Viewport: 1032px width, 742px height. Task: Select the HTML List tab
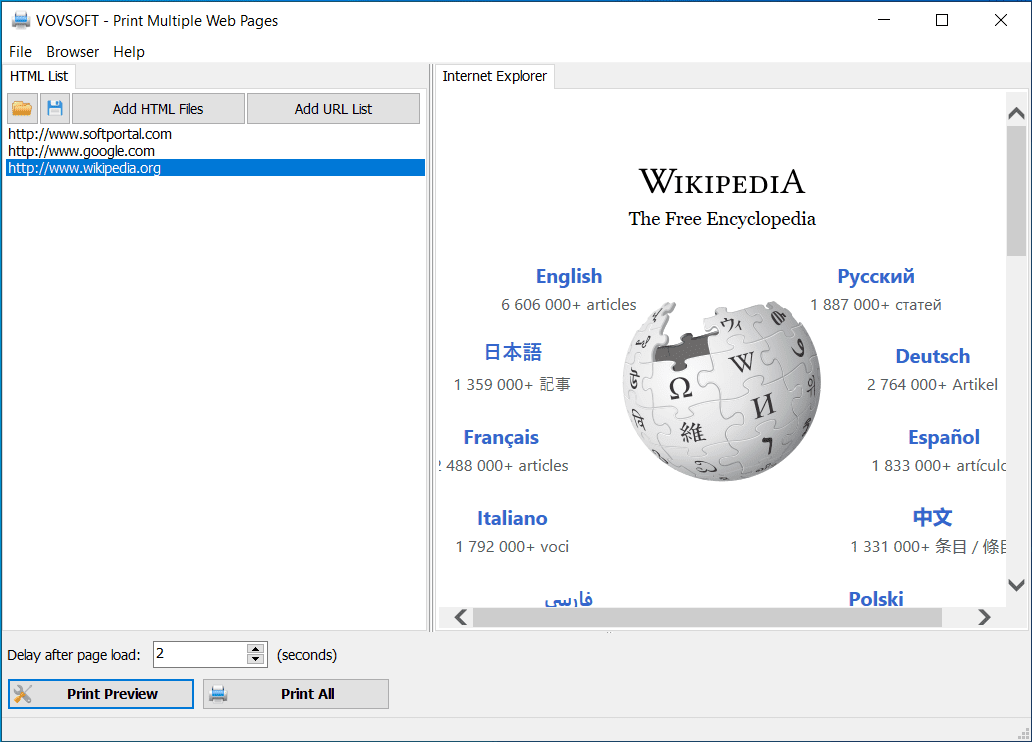click(39, 76)
